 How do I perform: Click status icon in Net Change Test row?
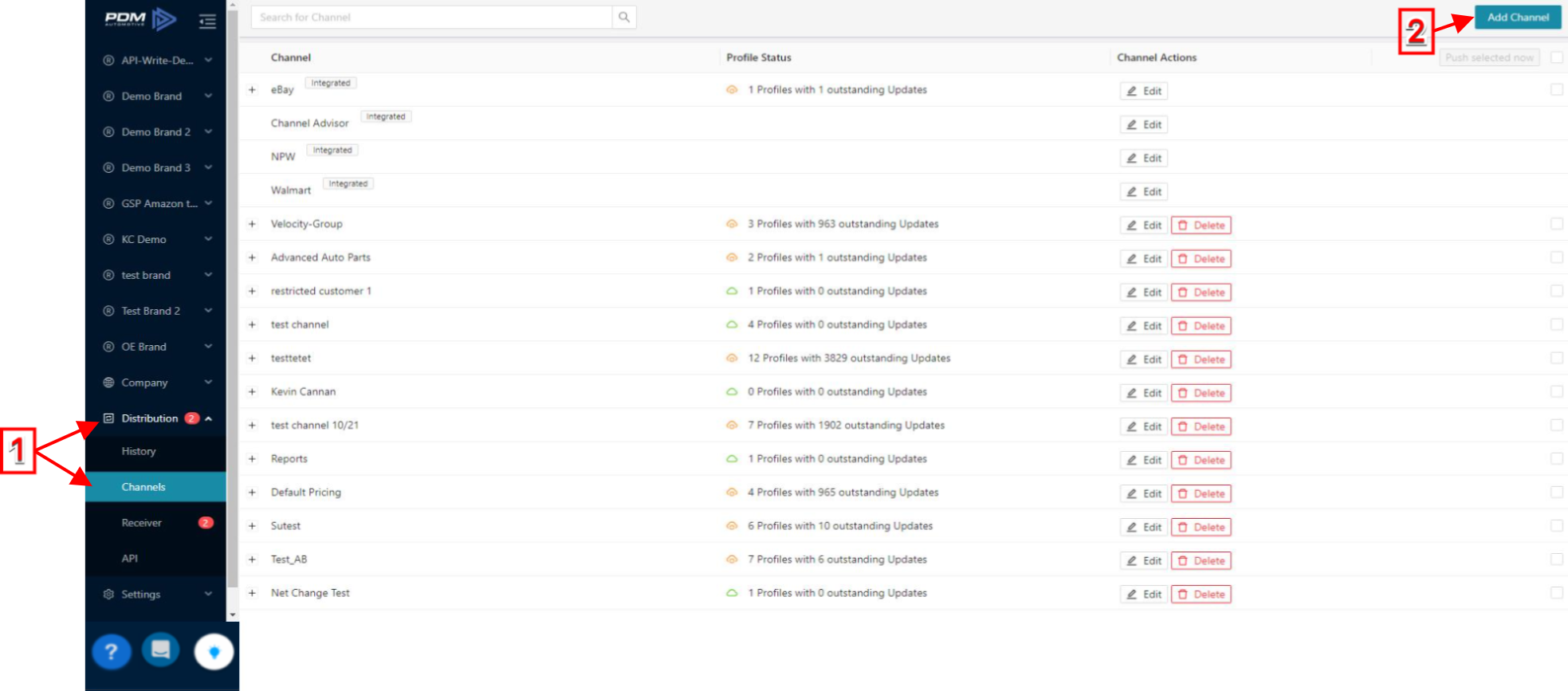(x=732, y=594)
